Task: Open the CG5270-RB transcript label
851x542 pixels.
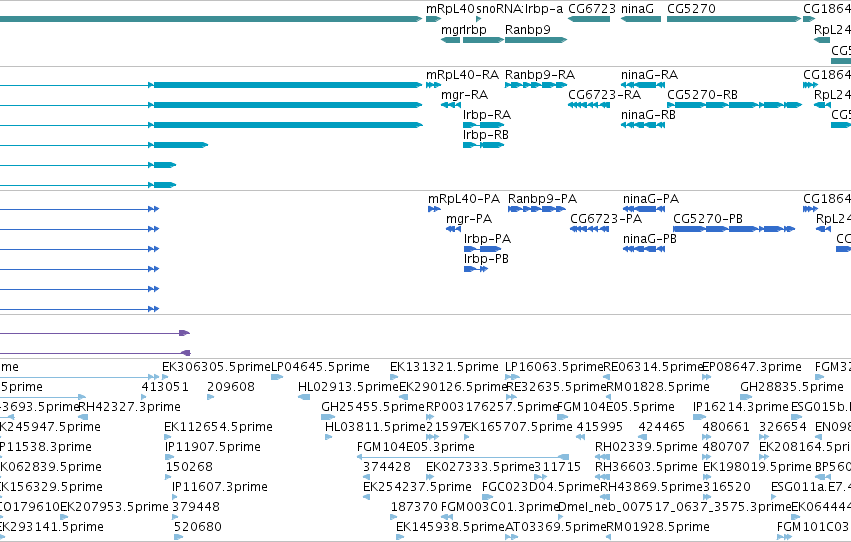Action: 702,95
